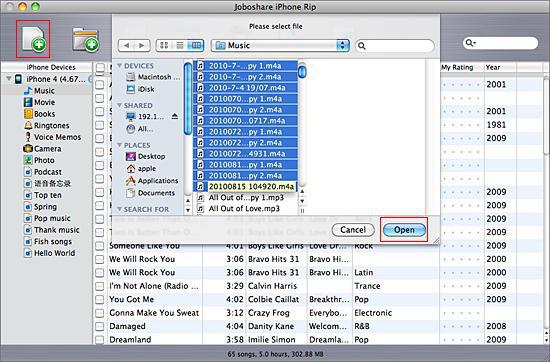The image size is (550, 362).
Task: Collapse the PLACES section in dialog
Action: coord(119,145)
